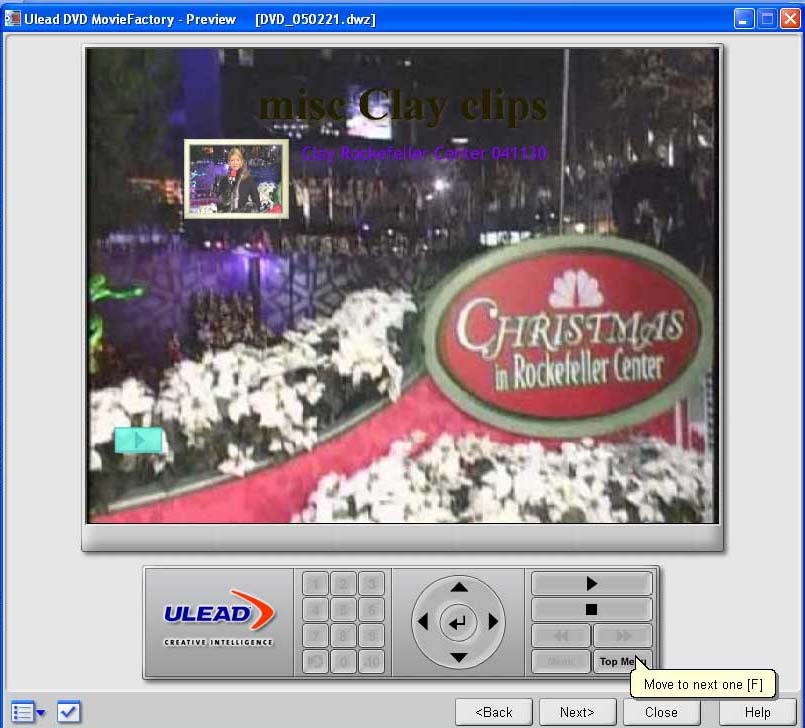
Task: Click number 7 on the remote keypad
Action: (315, 636)
